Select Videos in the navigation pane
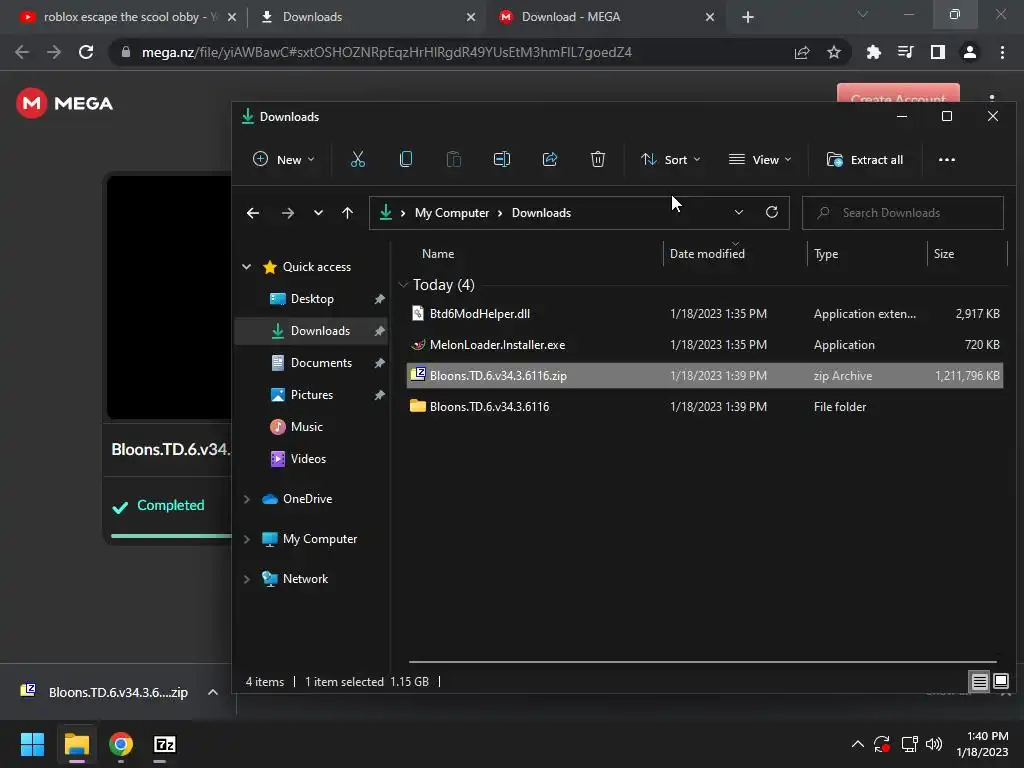Viewport: 1024px width, 768px height. 308,458
